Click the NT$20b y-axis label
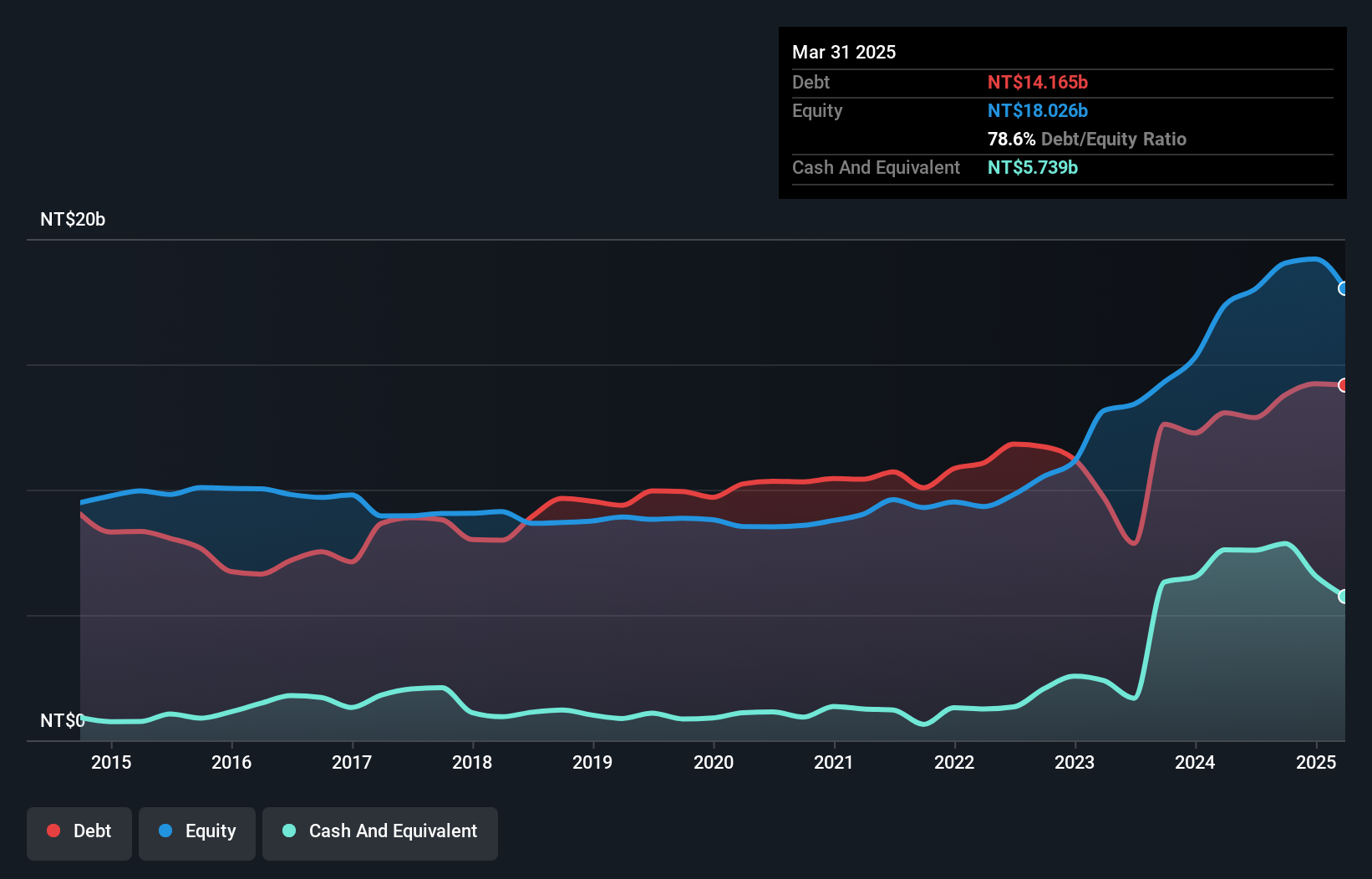The image size is (1372, 879). click(x=73, y=220)
